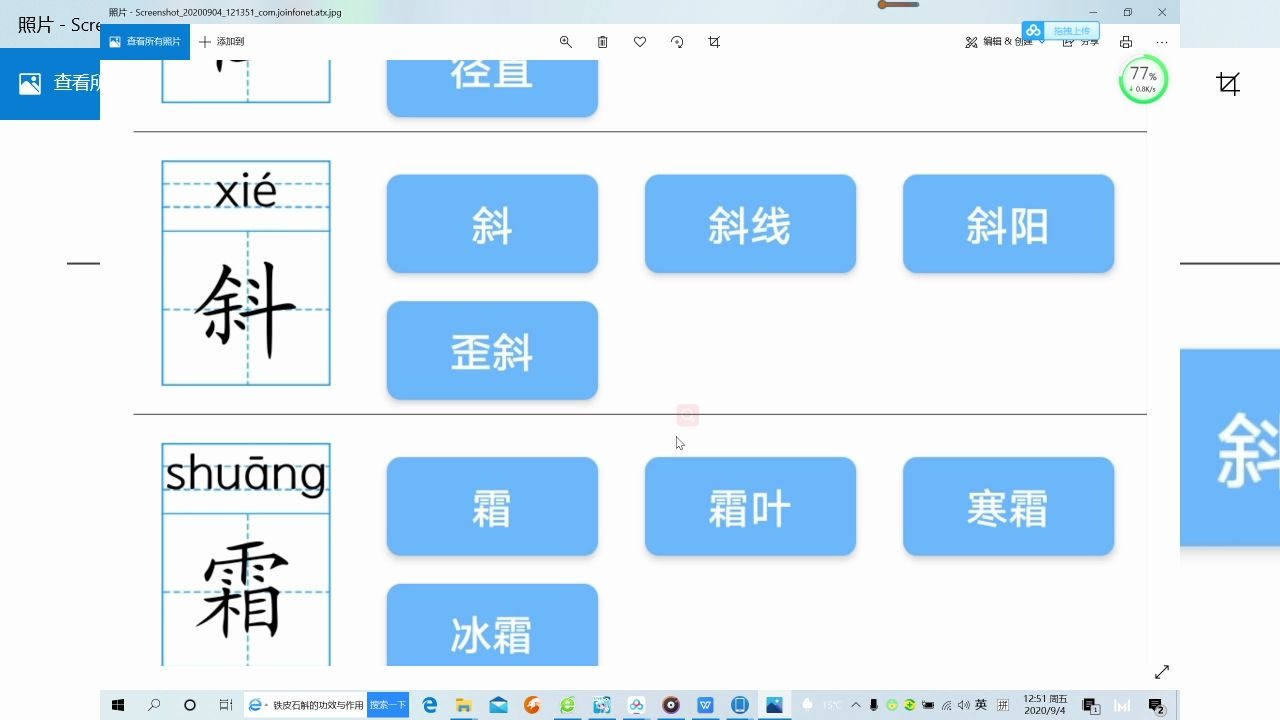Click the zoom magnifier icon in Photos toolbar
1280x720 pixels.
pyautogui.click(x=565, y=42)
